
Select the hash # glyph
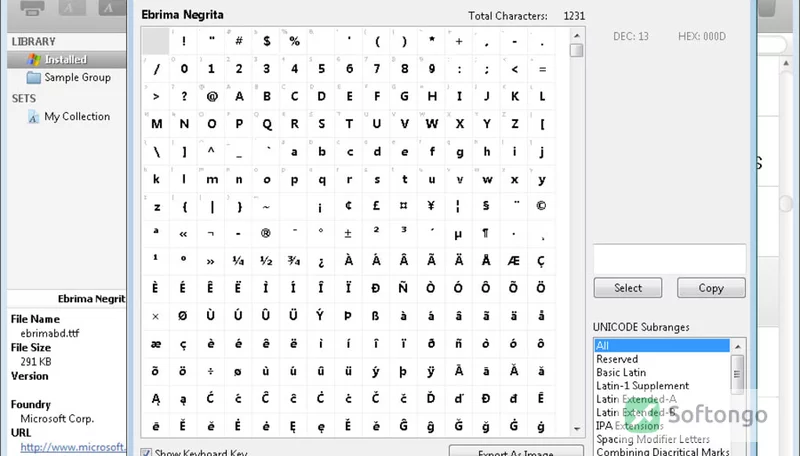click(239, 41)
